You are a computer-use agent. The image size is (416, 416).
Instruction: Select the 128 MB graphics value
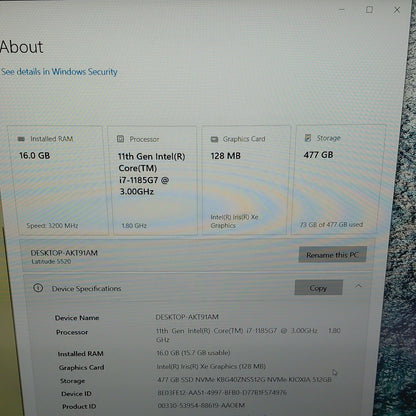point(225,156)
